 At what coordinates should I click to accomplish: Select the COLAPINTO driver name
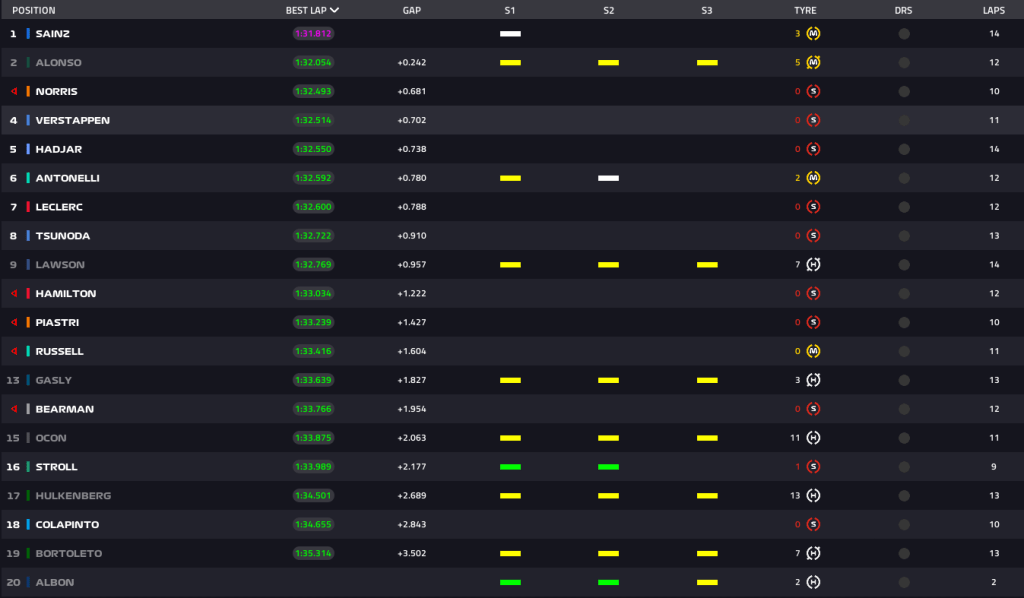(x=67, y=524)
